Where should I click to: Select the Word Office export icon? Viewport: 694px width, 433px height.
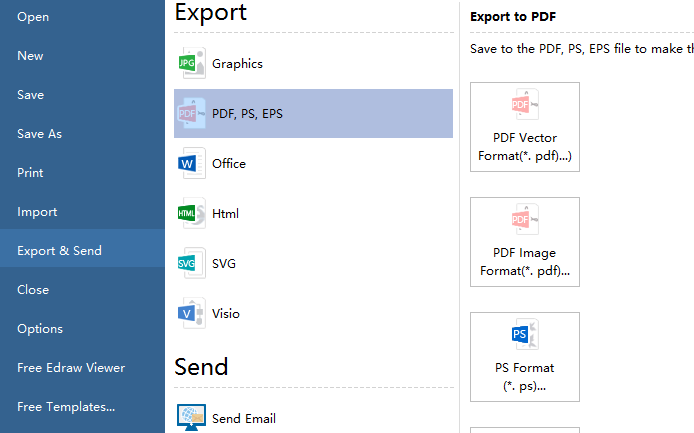pyautogui.click(x=190, y=163)
